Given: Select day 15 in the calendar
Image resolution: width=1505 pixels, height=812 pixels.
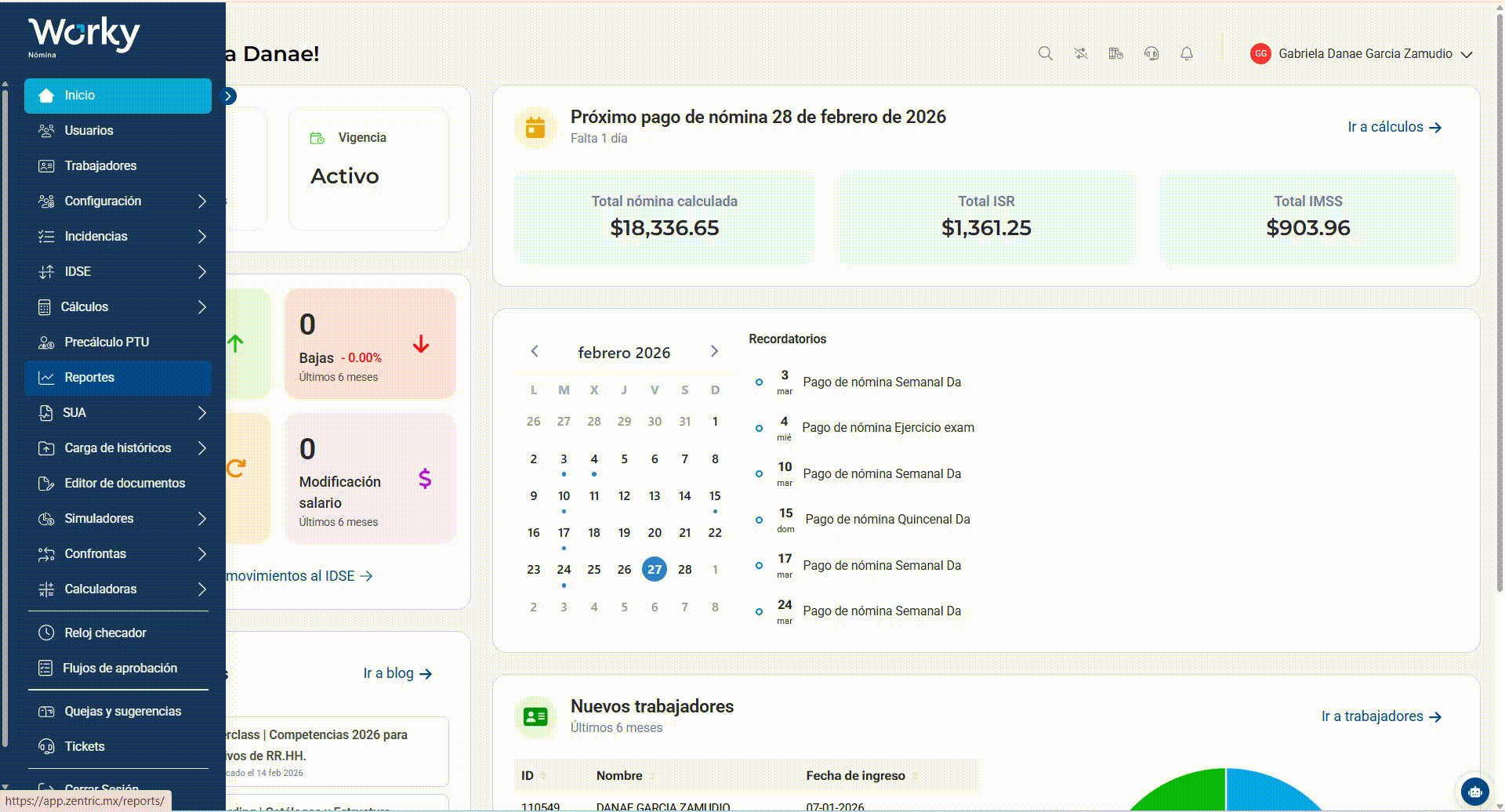Looking at the screenshot, I should point(715,496).
